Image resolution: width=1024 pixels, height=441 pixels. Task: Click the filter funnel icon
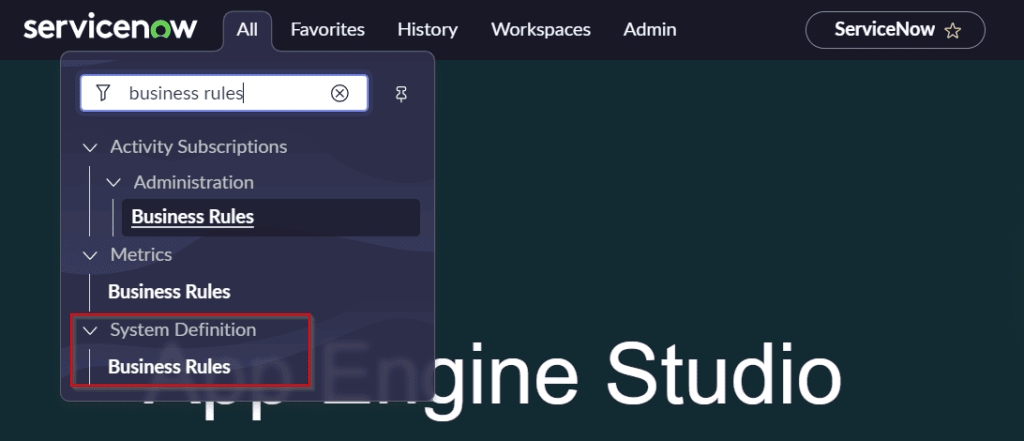point(103,93)
